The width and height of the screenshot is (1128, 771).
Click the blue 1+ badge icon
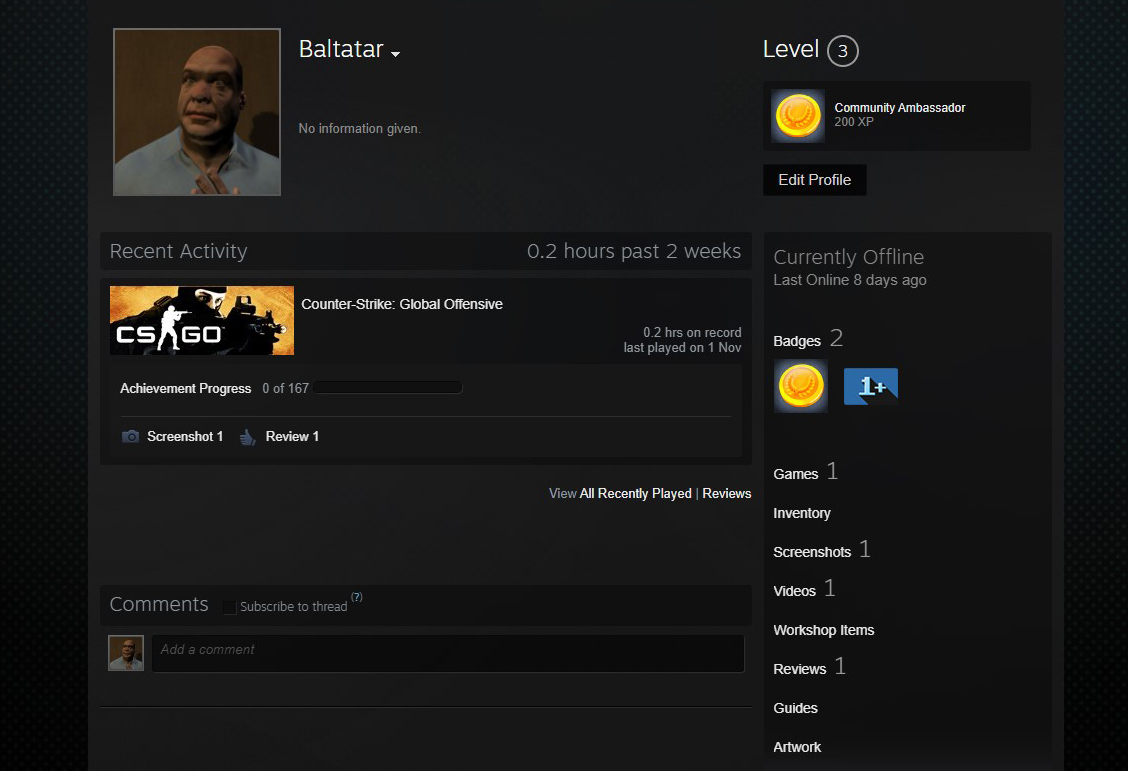tap(870, 386)
